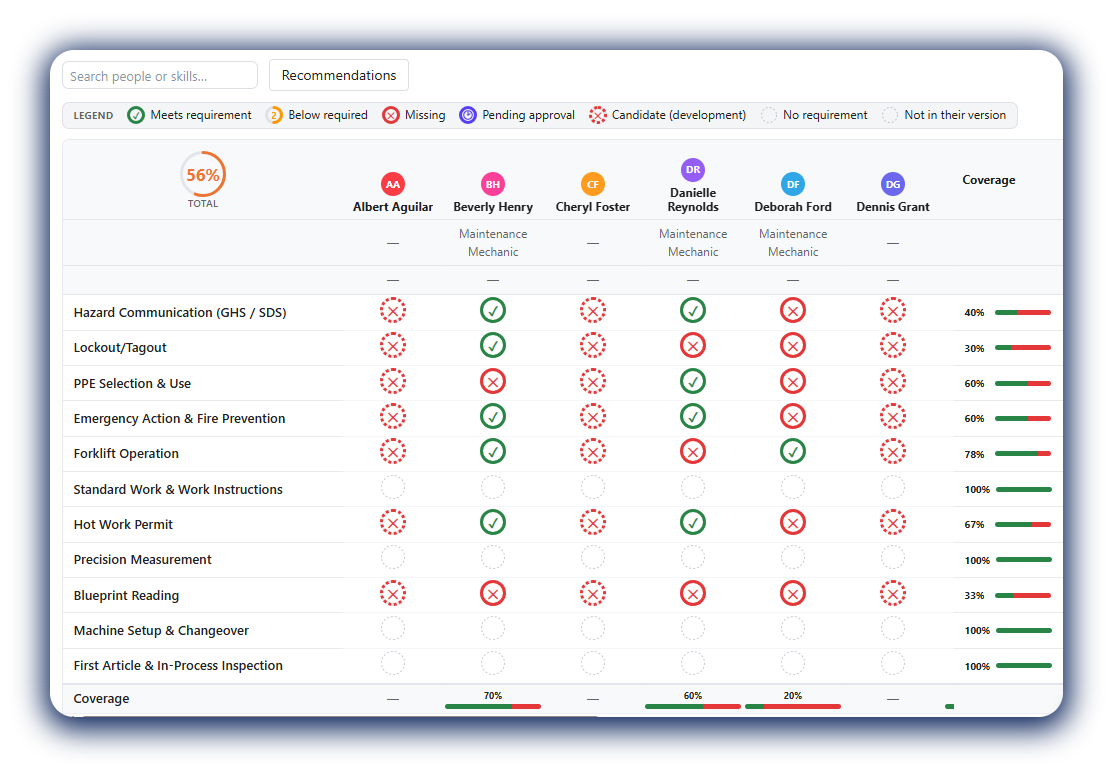This screenshot has height=767, width=1113.
Task: Click Albert Aguilar's AA avatar
Action: tap(393, 184)
